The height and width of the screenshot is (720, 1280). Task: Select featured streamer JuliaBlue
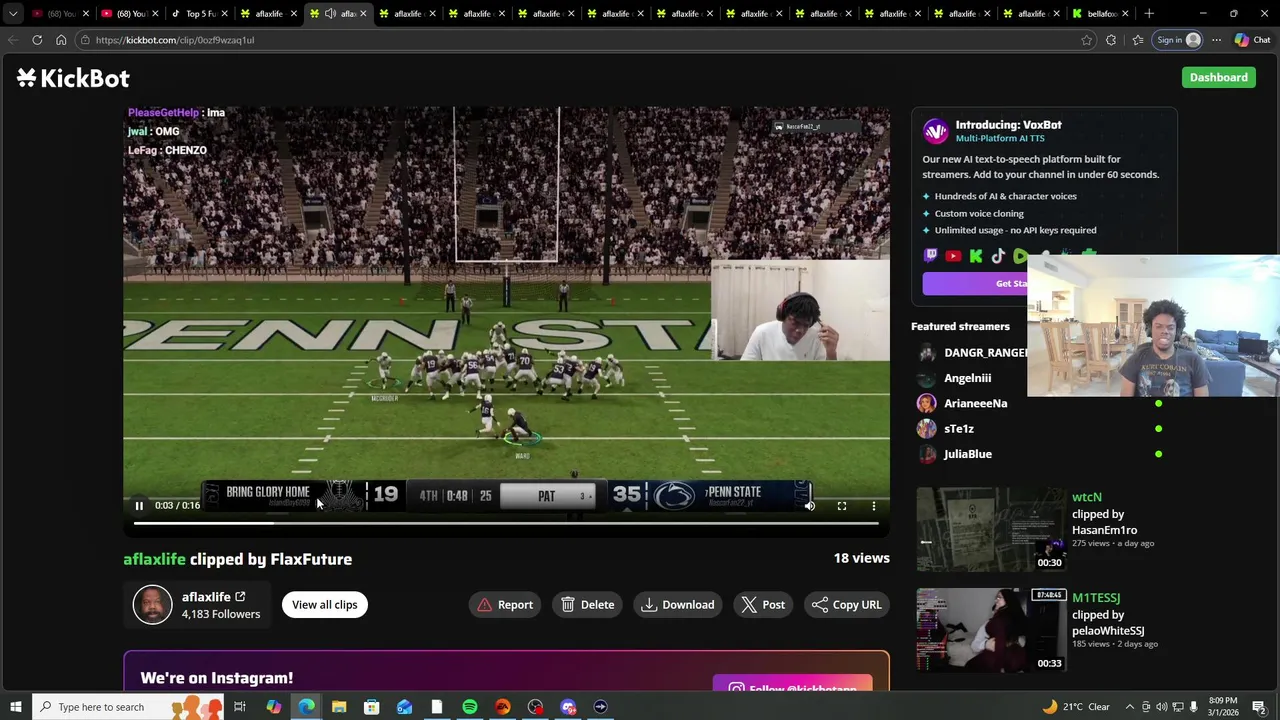[x=967, y=454]
